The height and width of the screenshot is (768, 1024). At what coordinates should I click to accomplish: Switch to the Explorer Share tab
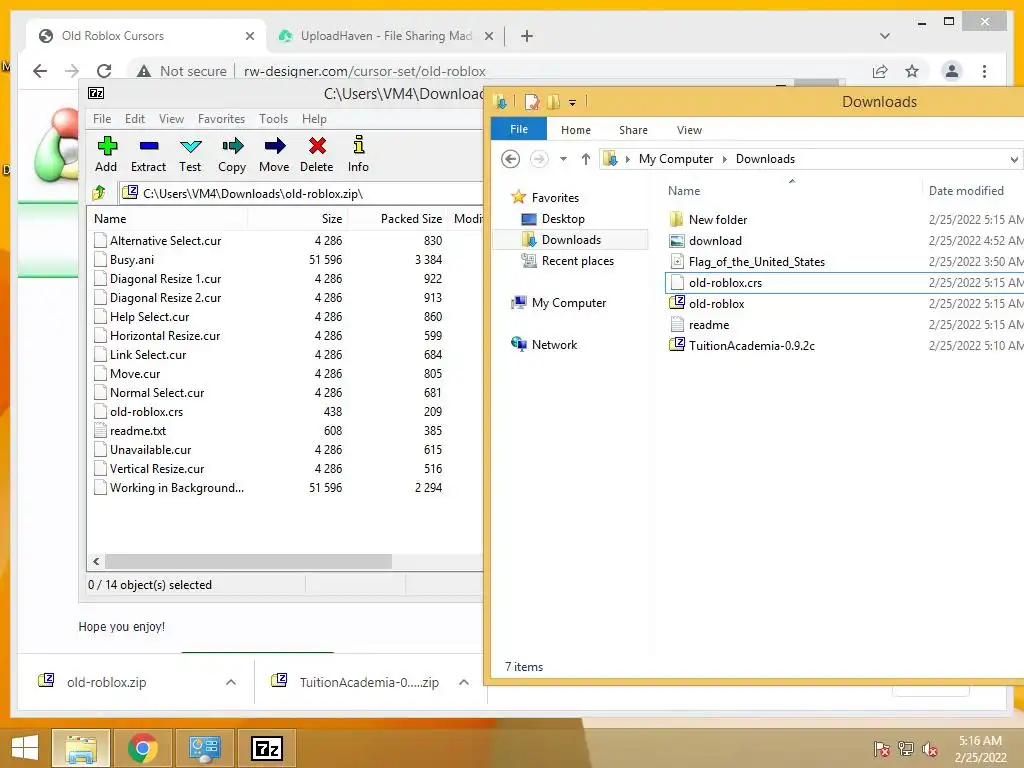click(x=633, y=130)
